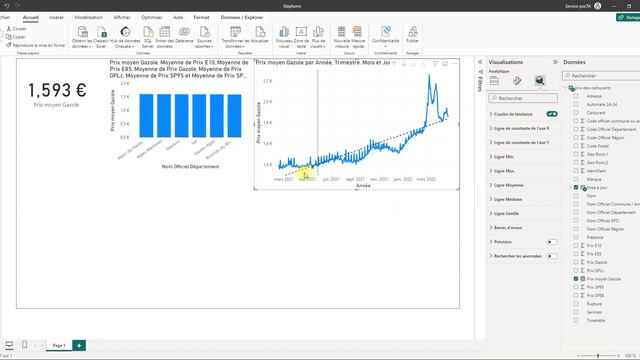Image resolution: width=640 pixels, height=360 pixels.
Task: Check the Adresse field checkbox
Action: (576, 96)
